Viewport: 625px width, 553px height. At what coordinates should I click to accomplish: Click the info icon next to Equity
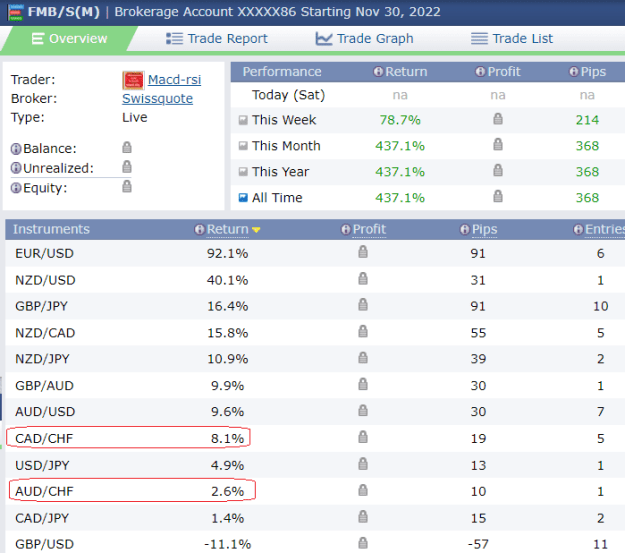[x=16, y=188]
